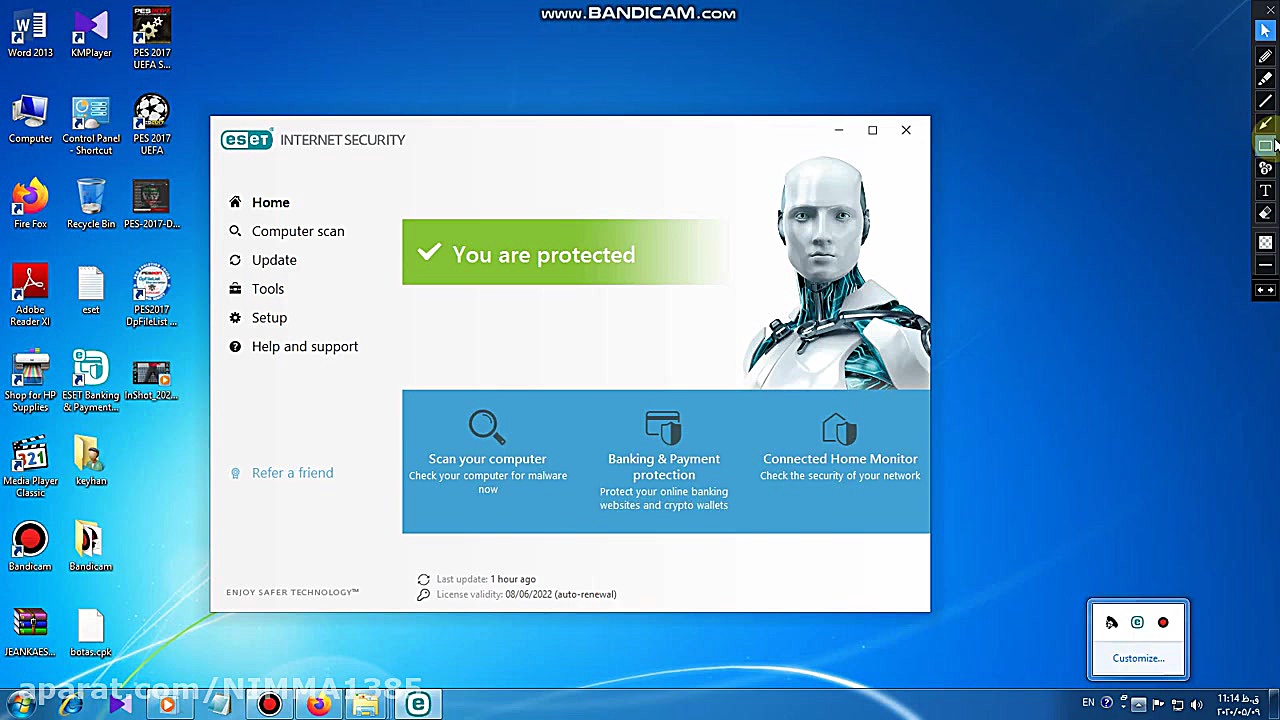
Task: Click the license key icon
Action: (x=424, y=595)
